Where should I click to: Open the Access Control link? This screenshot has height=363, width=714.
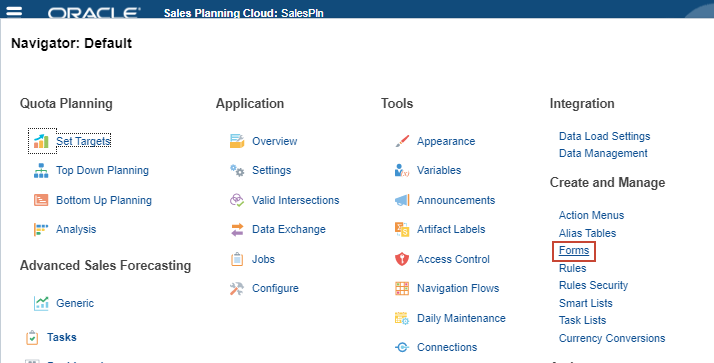[454, 259]
